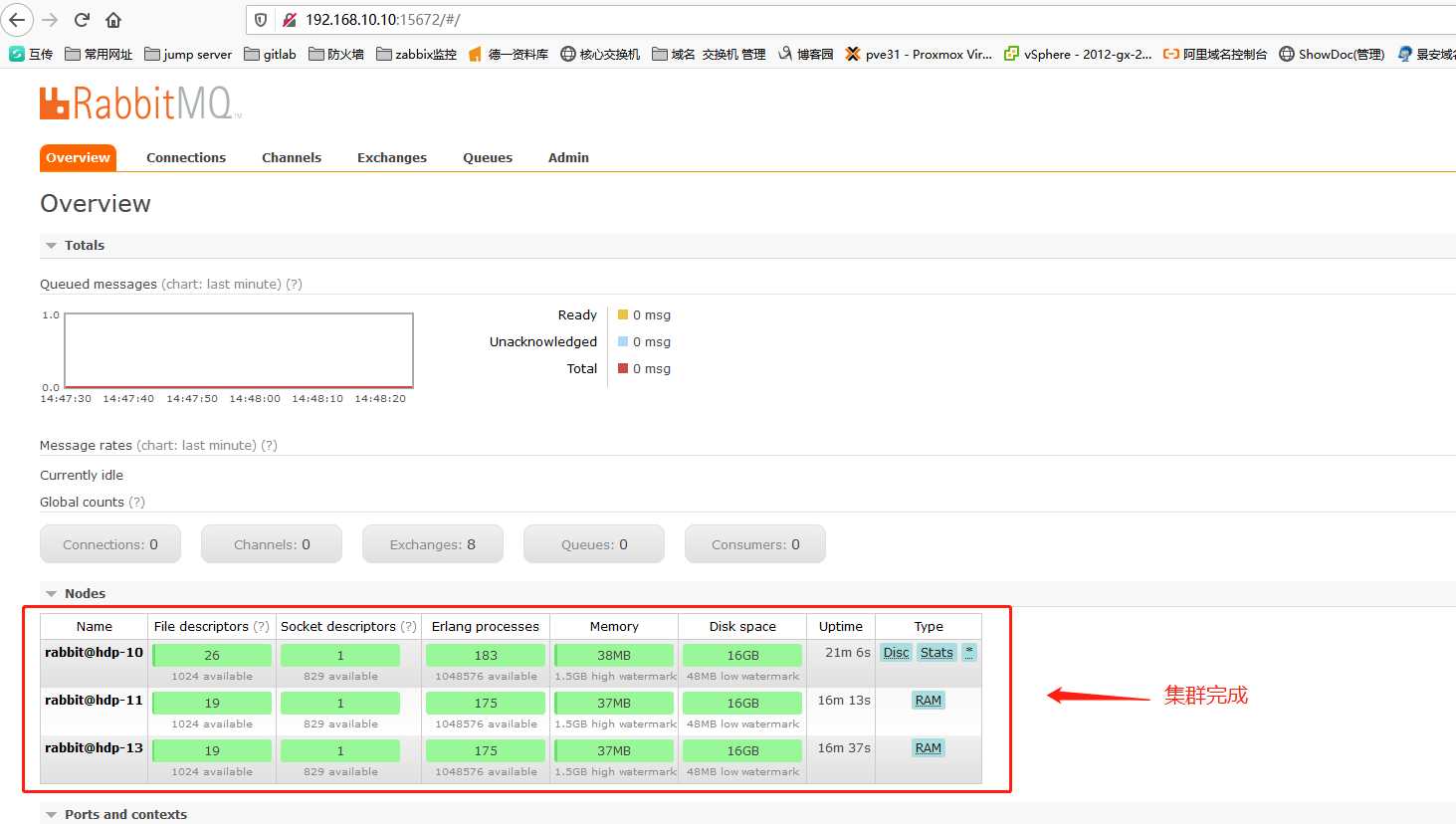Open the 互传 bookmark
1456x824 pixels.
(x=31, y=54)
